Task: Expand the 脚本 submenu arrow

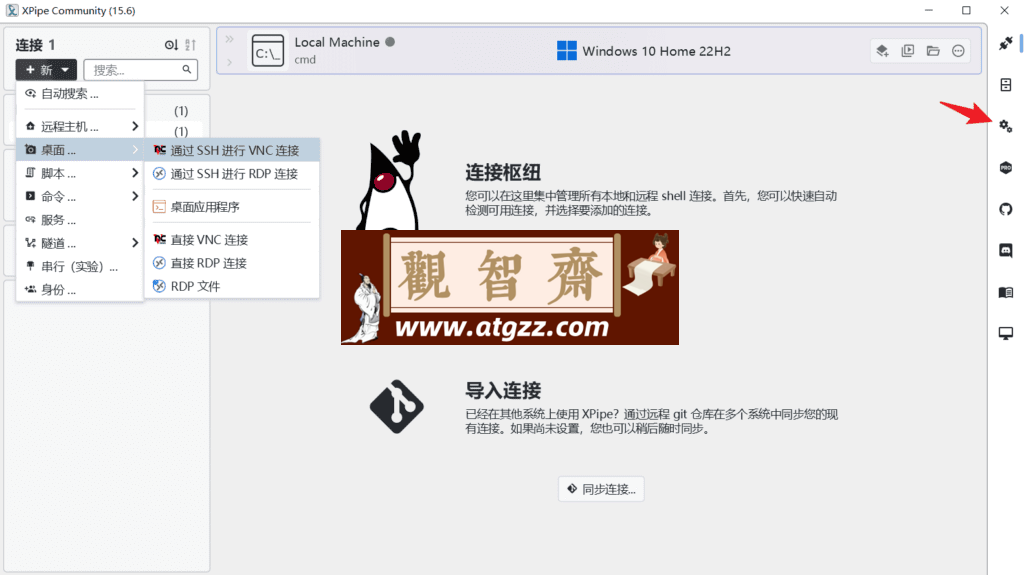Action: pyautogui.click(x=135, y=173)
